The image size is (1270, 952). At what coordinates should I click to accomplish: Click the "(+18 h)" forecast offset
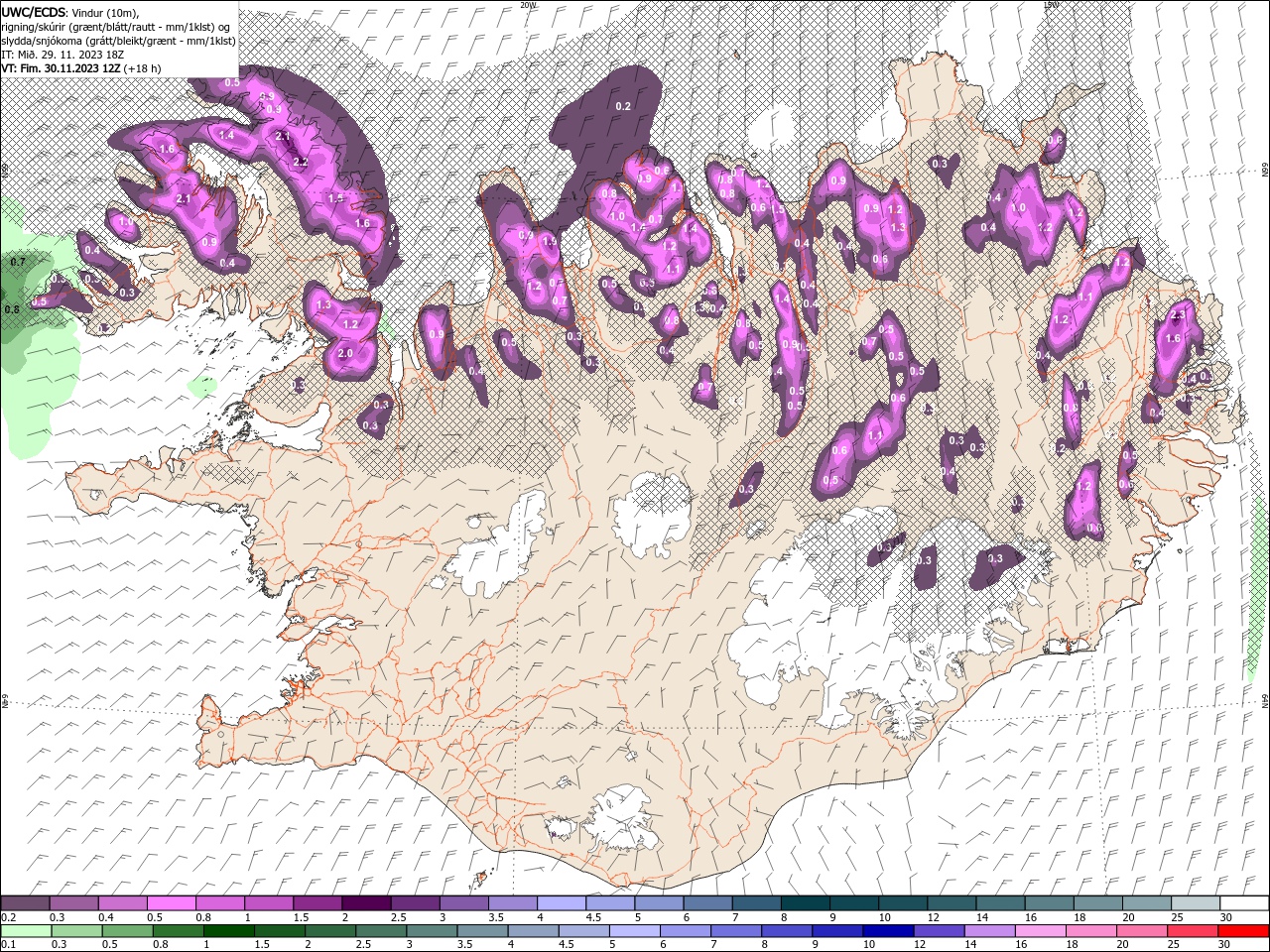tap(143, 68)
